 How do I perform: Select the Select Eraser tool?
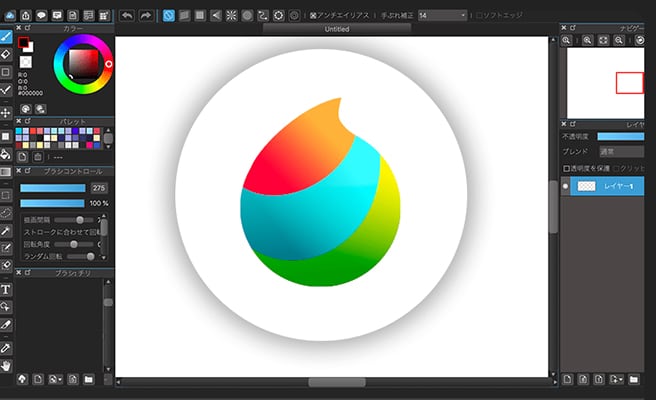click(6, 265)
